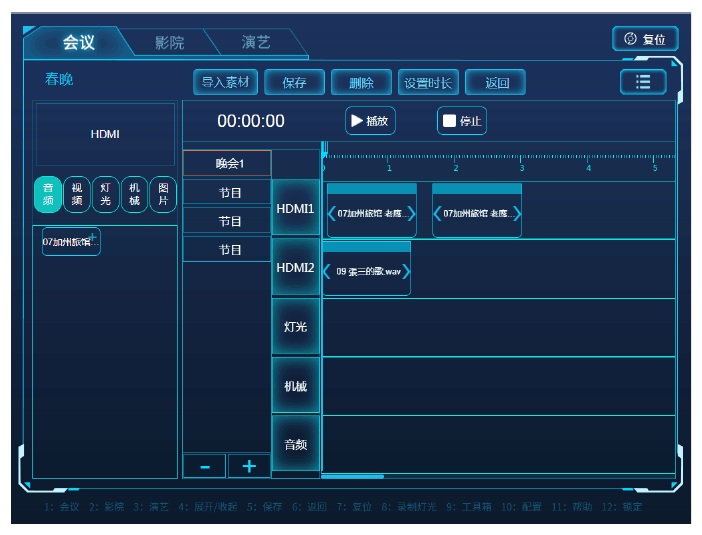The width and height of the screenshot is (702, 535).
Task: Select the 灯光 media type toggle
Action: click(x=105, y=193)
